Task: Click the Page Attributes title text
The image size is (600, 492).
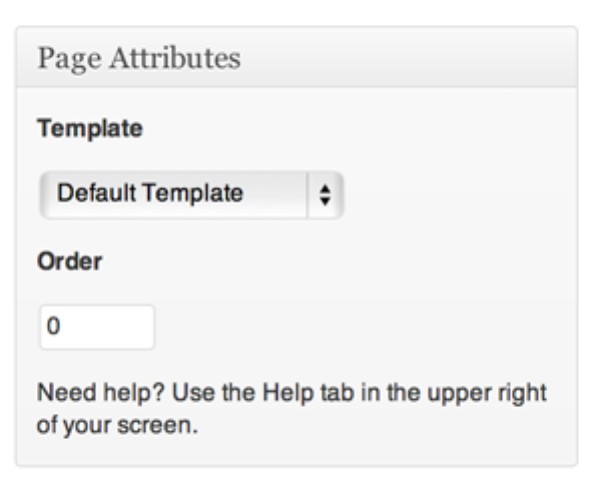Action: pyautogui.click(x=139, y=58)
